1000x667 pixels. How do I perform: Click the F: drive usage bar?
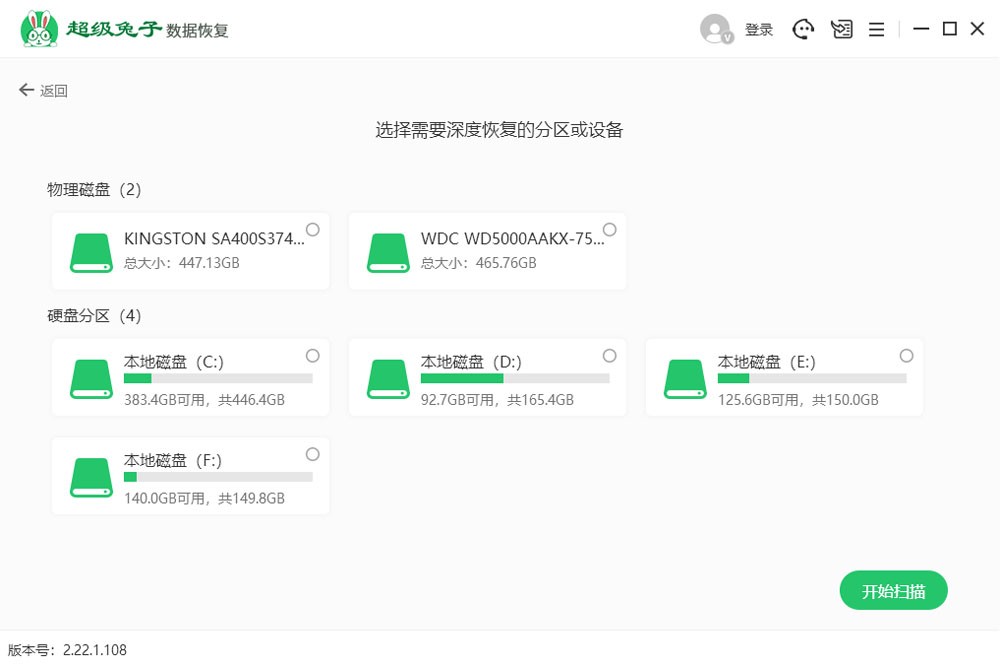pyautogui.click(x=218, y=477)
